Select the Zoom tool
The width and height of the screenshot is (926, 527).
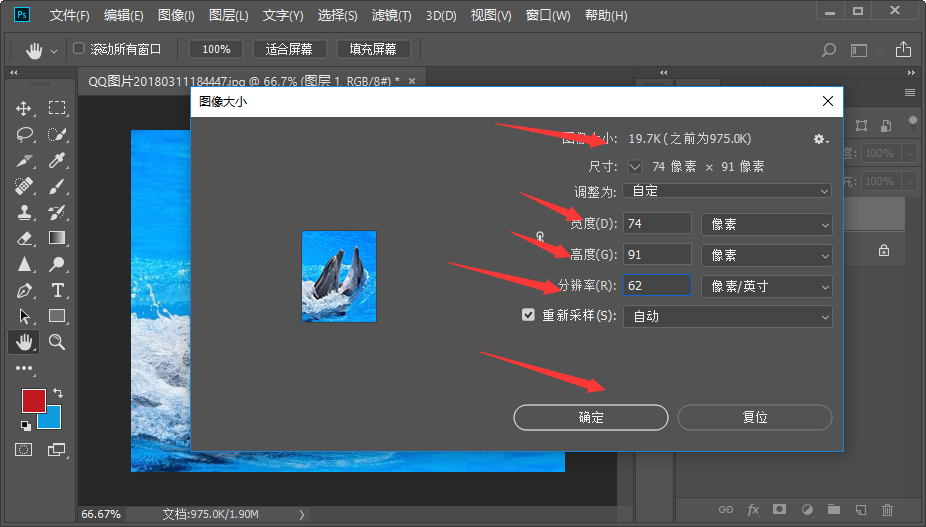pyautogui.click(x=57, y=341)
